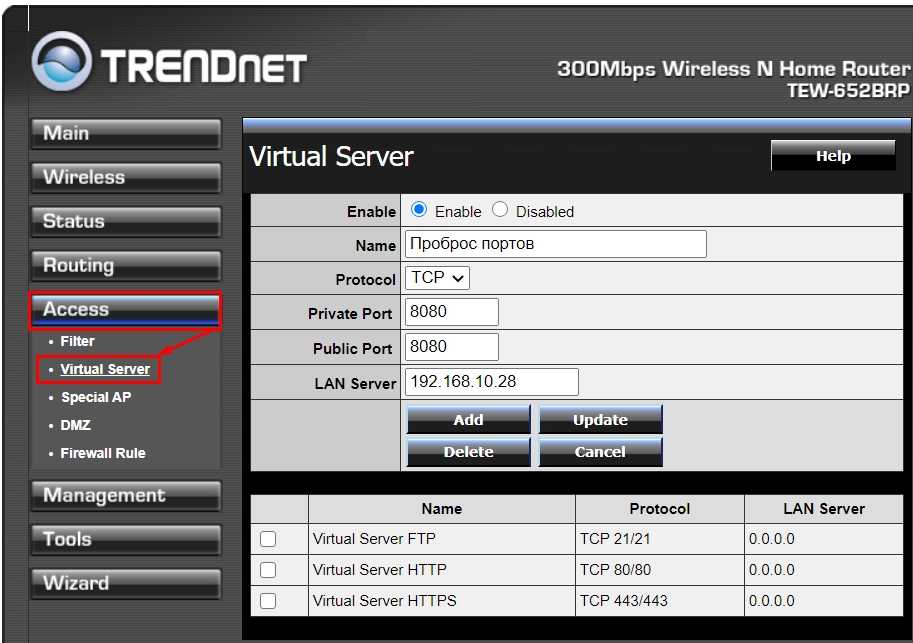
Task: Select the Enable radio button
Action: [419, 210]
